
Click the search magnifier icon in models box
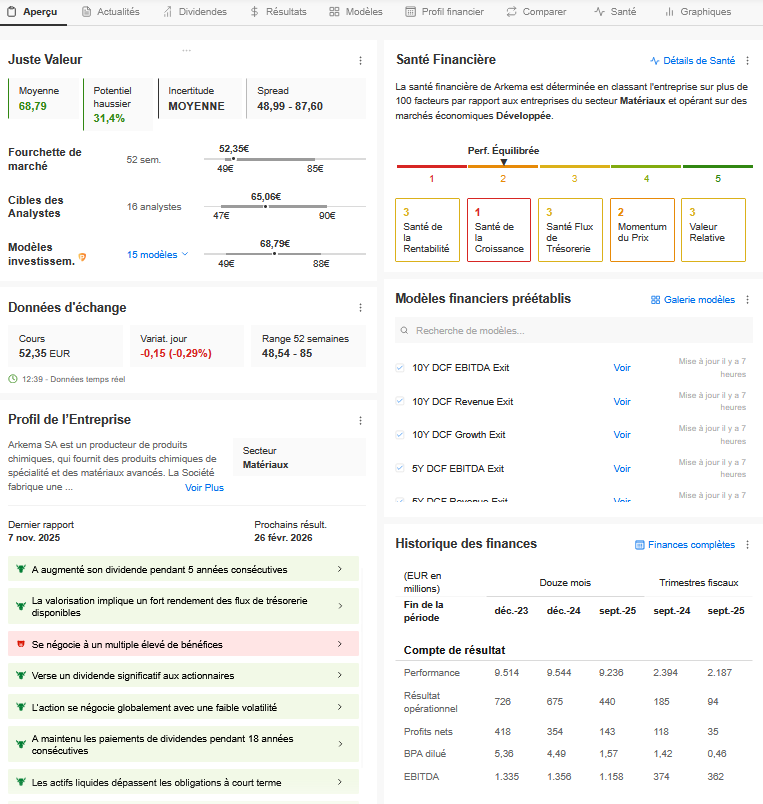(404, 331)
